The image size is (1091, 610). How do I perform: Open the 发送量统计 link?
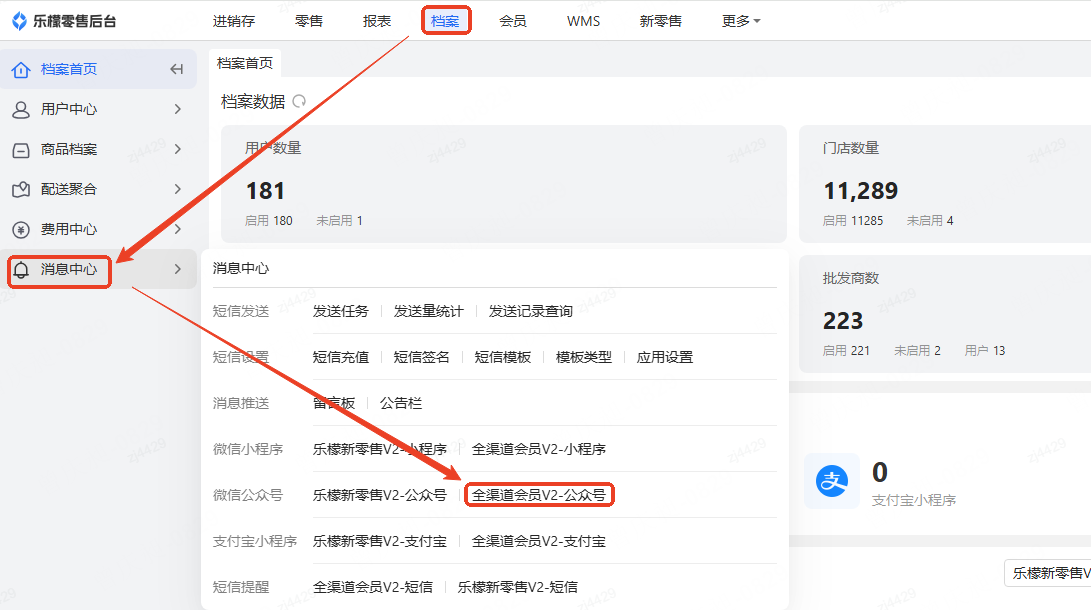click(x=428, y=311)
